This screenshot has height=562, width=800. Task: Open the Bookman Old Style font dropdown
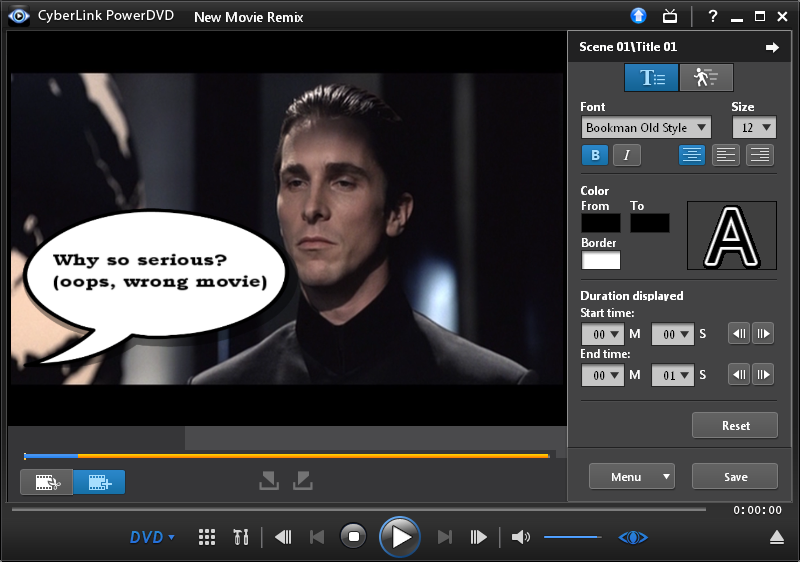(646, 127)
